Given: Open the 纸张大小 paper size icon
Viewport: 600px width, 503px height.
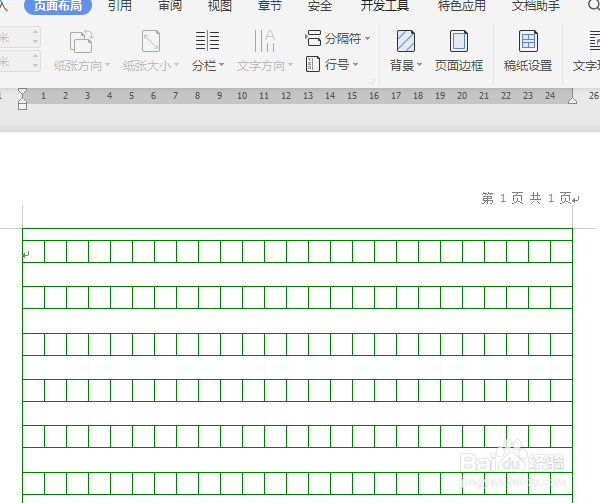Looking at the screenshot, I should pos(151,41).
